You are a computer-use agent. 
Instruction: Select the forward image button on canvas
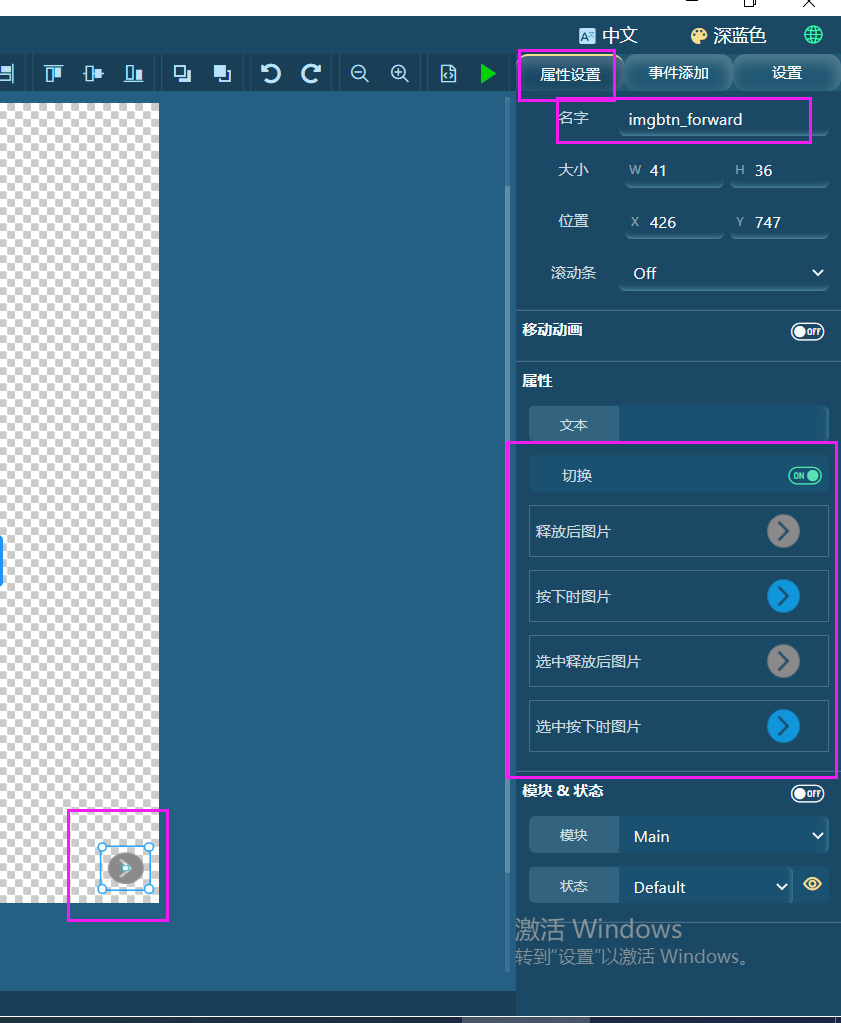pos(125,868)
